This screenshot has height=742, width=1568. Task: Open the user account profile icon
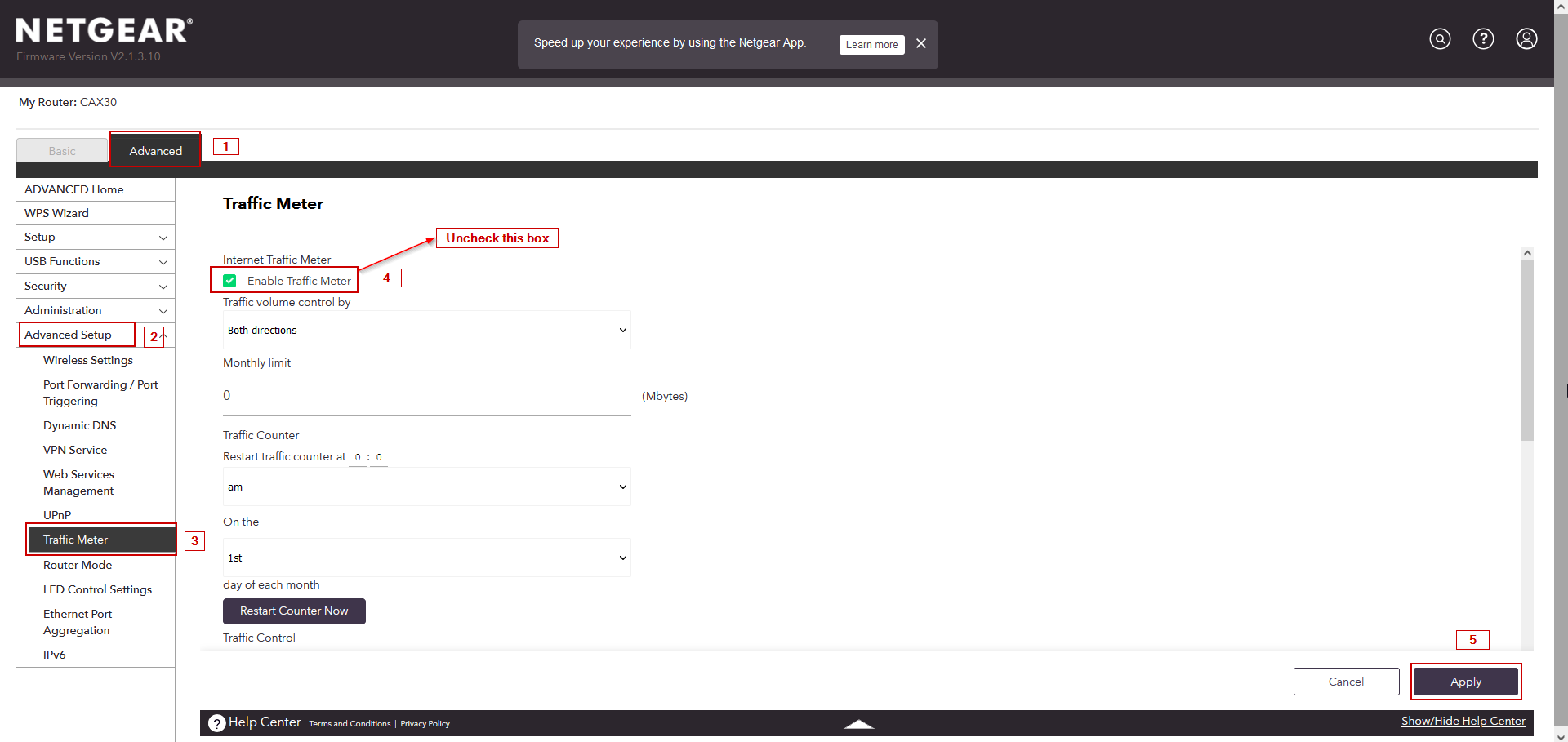point(1526,38)
